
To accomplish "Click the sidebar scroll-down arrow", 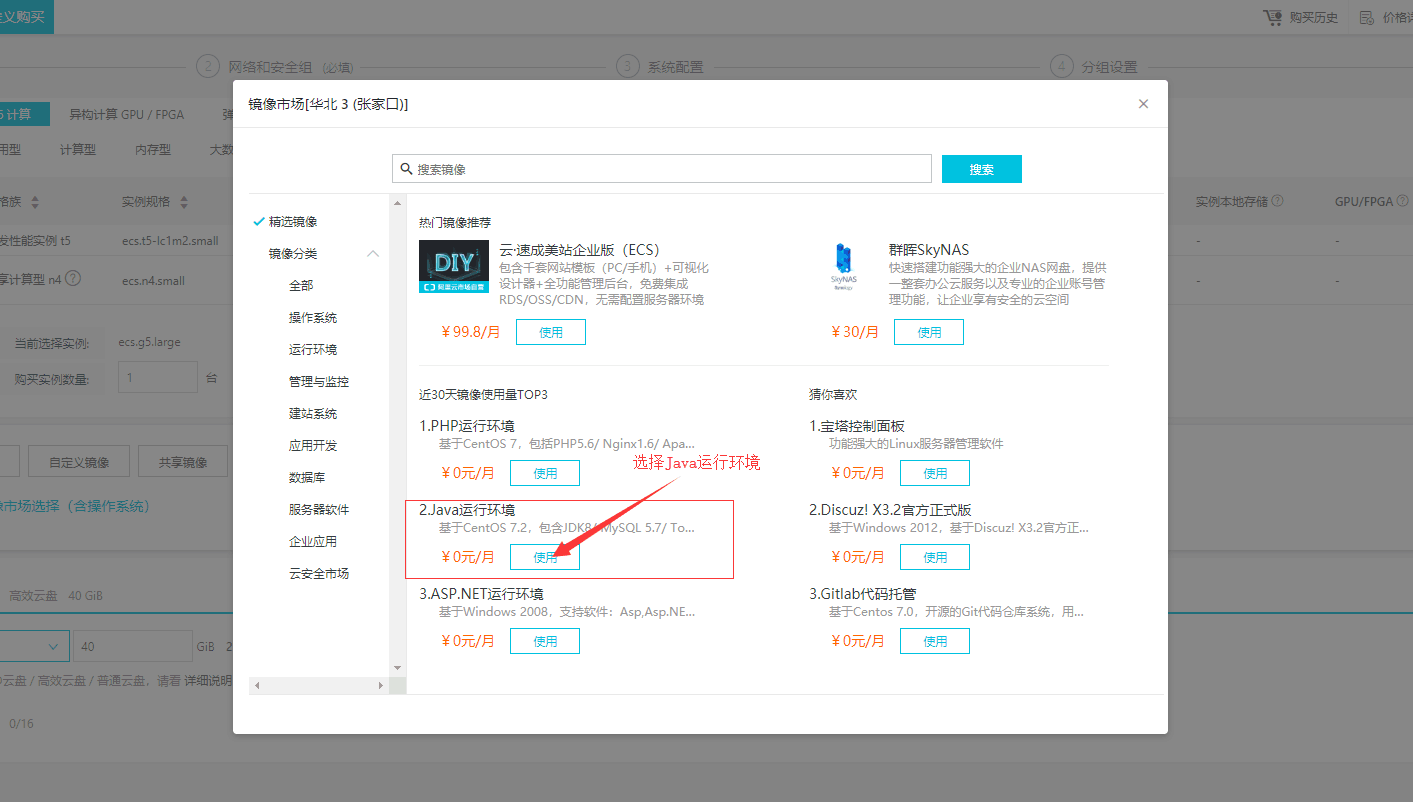I will pos(397,667).
